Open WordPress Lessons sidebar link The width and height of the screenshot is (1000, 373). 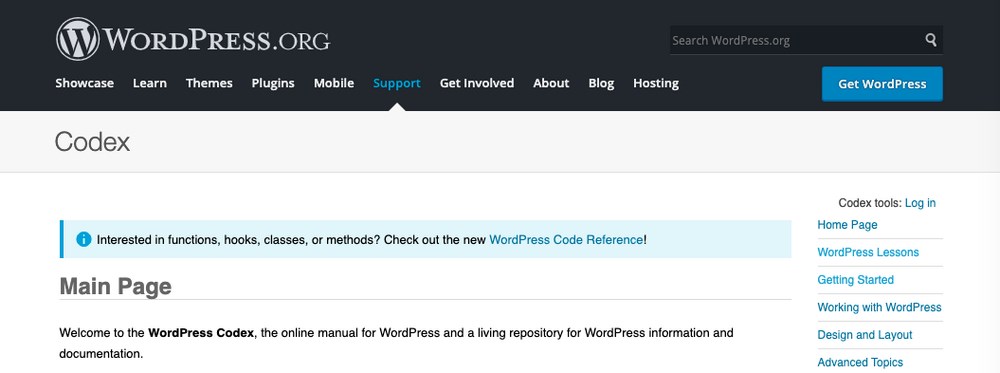(x=868, y=252)
